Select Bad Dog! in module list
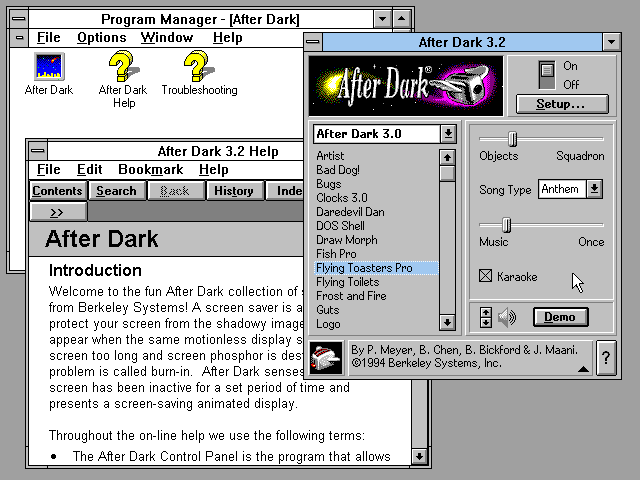Viewport: 640px width, 480px height. point(376,170)
